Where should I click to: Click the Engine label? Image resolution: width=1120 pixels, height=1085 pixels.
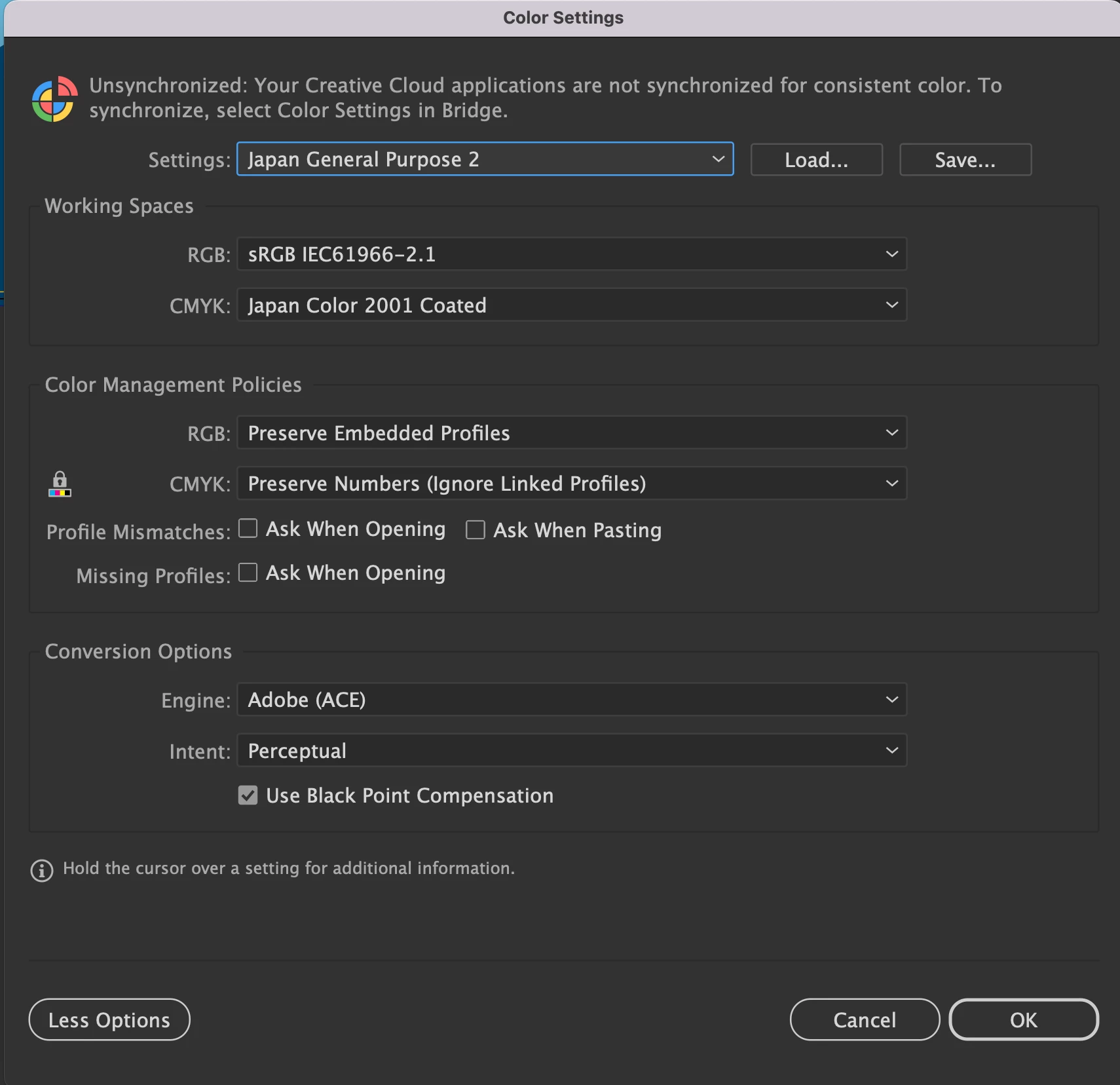(x=196, y=700)
